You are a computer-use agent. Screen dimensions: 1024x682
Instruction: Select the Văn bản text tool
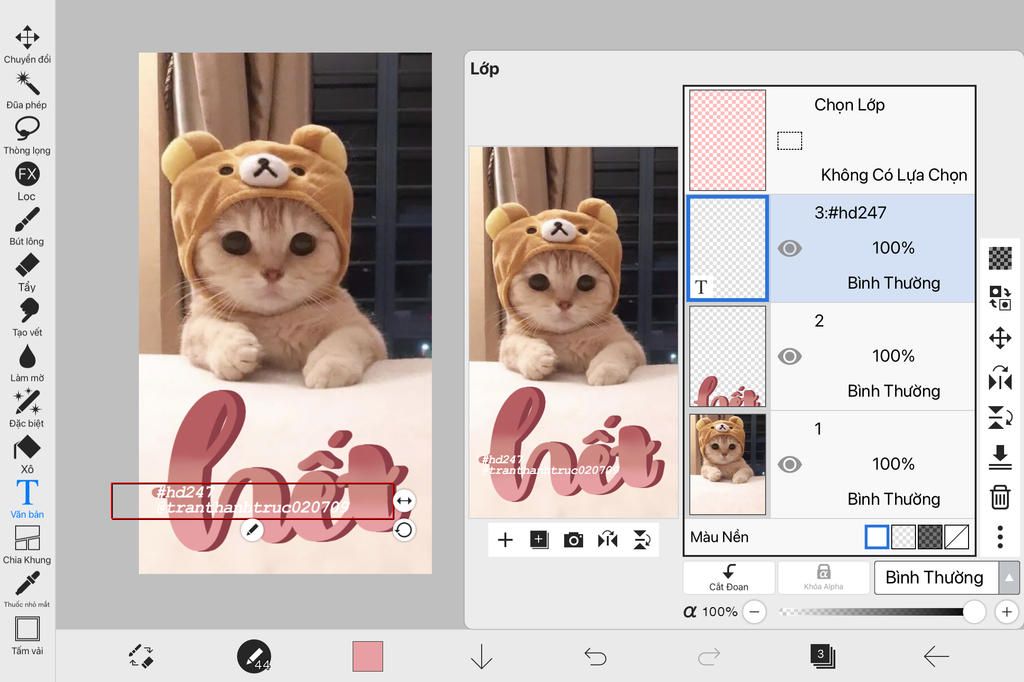(x=27, y=499)
